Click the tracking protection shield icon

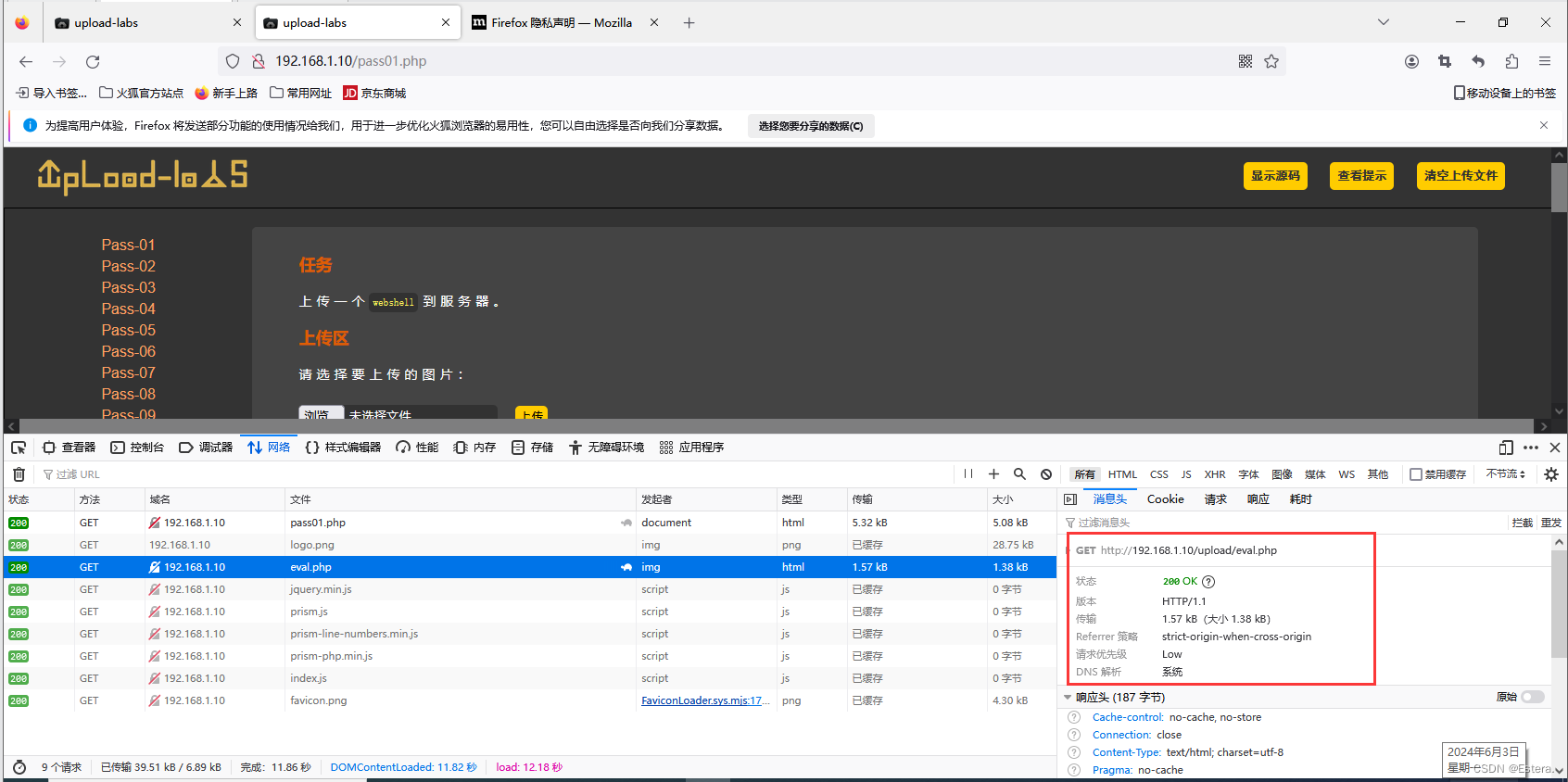pos(233,61)
